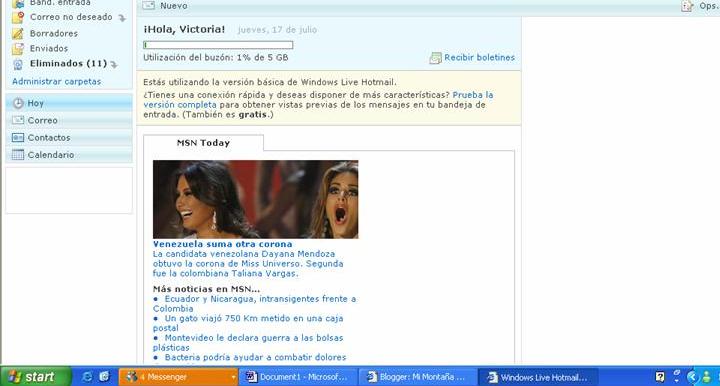Image resolution: width=720 pixels, height=386 pixels.
Task: Click the second quick launch icon
Action: click(104, 377)
